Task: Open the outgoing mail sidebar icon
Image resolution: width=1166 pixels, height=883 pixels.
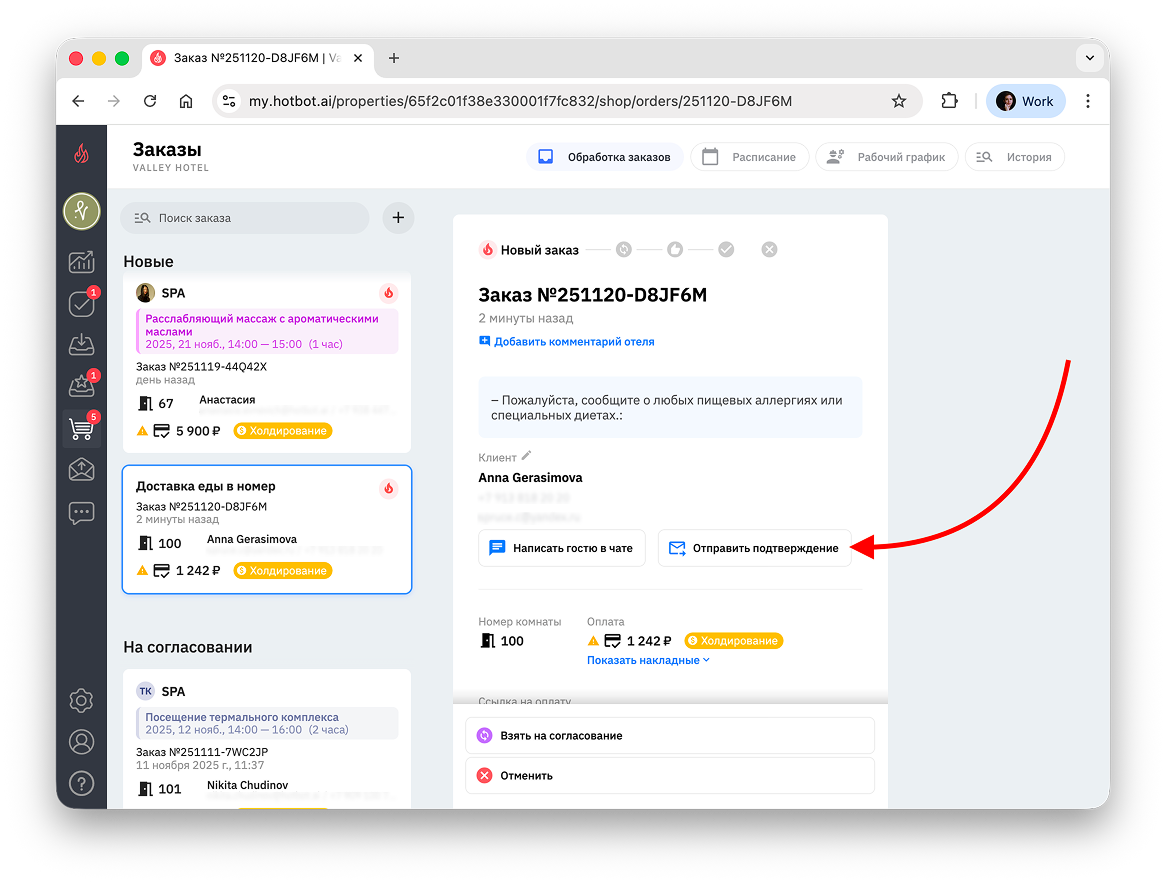Action: [x=81, y=470]
